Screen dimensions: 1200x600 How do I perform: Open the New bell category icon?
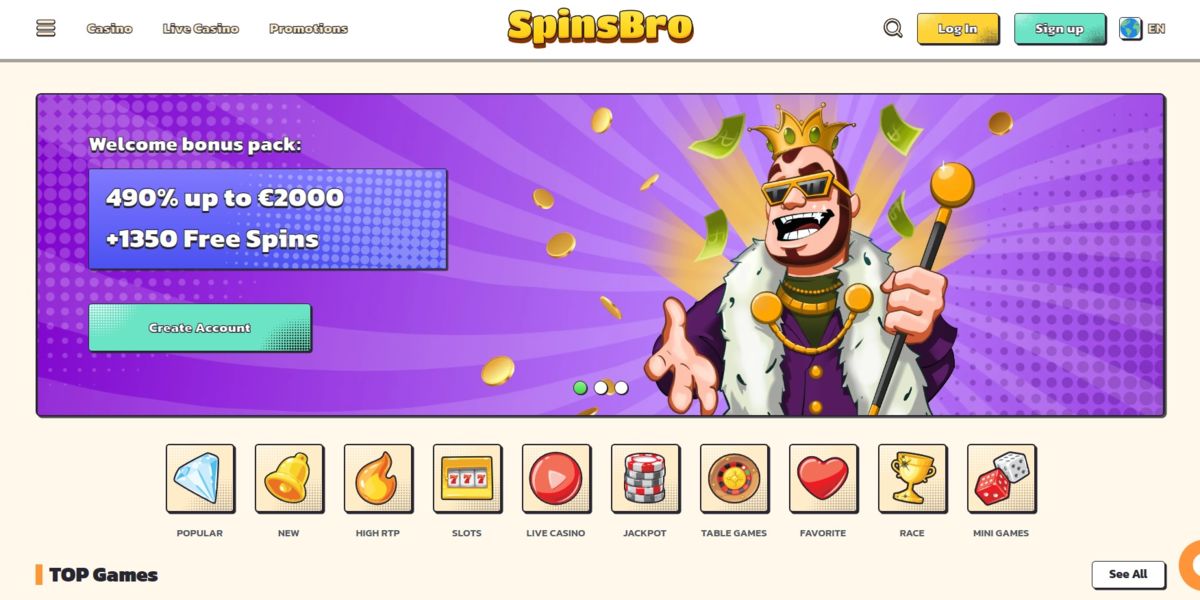tap(289, 479)
